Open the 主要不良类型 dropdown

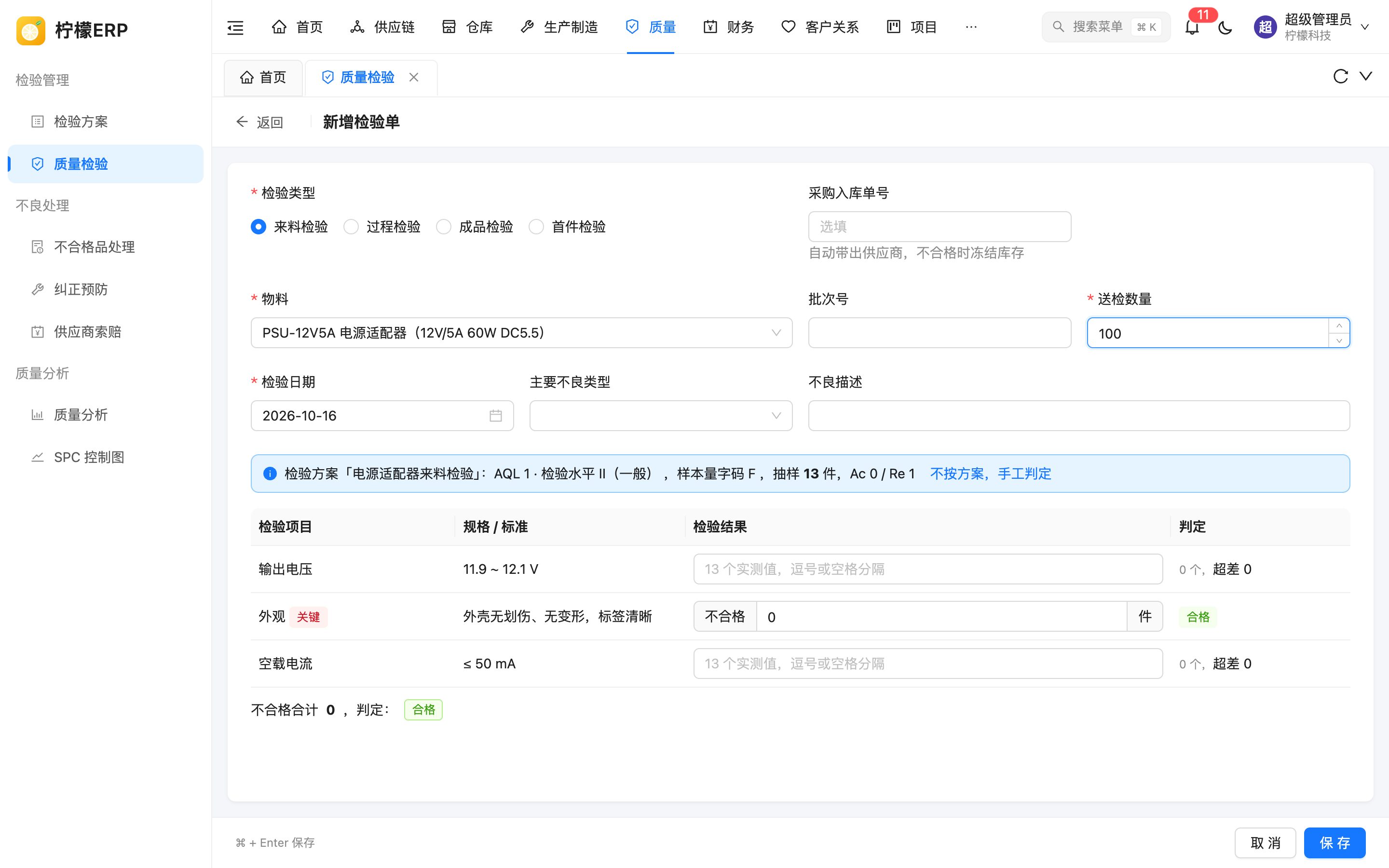point(661,416)
